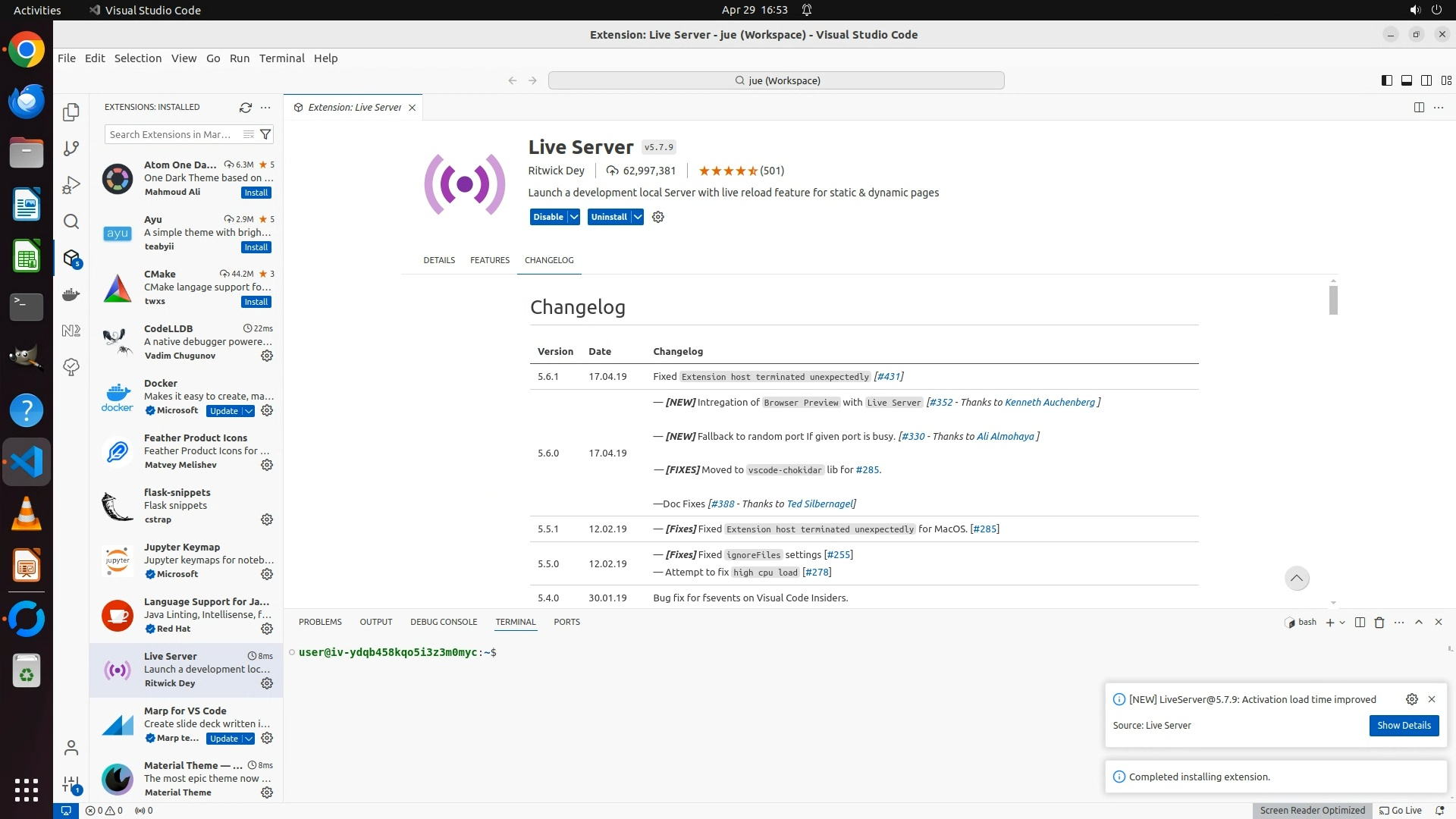Open Source Control view
This screenshot has height=819, width=1456.
click(x=71, y=149)
